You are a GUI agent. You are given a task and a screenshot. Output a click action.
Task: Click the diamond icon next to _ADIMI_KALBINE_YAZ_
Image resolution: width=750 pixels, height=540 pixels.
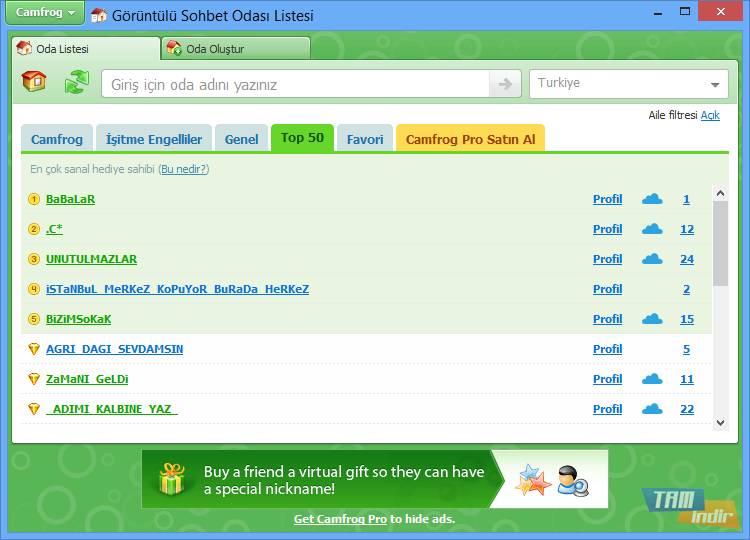click(x=34, y=409)
